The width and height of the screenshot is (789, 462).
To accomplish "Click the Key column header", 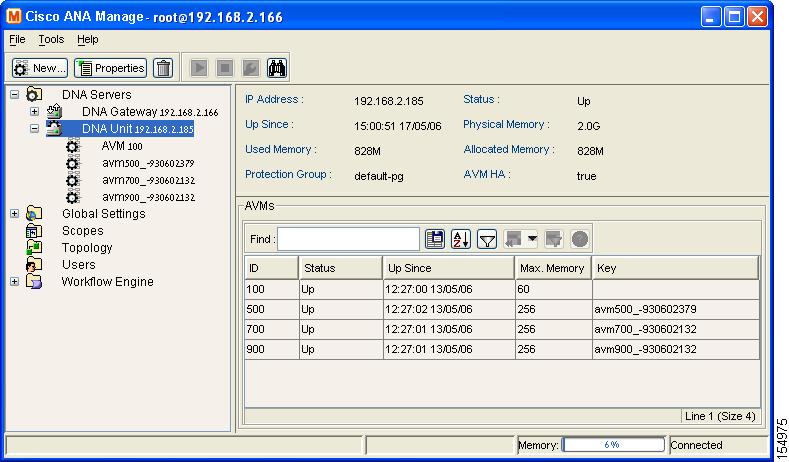I will pyautogui.click(x=675, y=268).
